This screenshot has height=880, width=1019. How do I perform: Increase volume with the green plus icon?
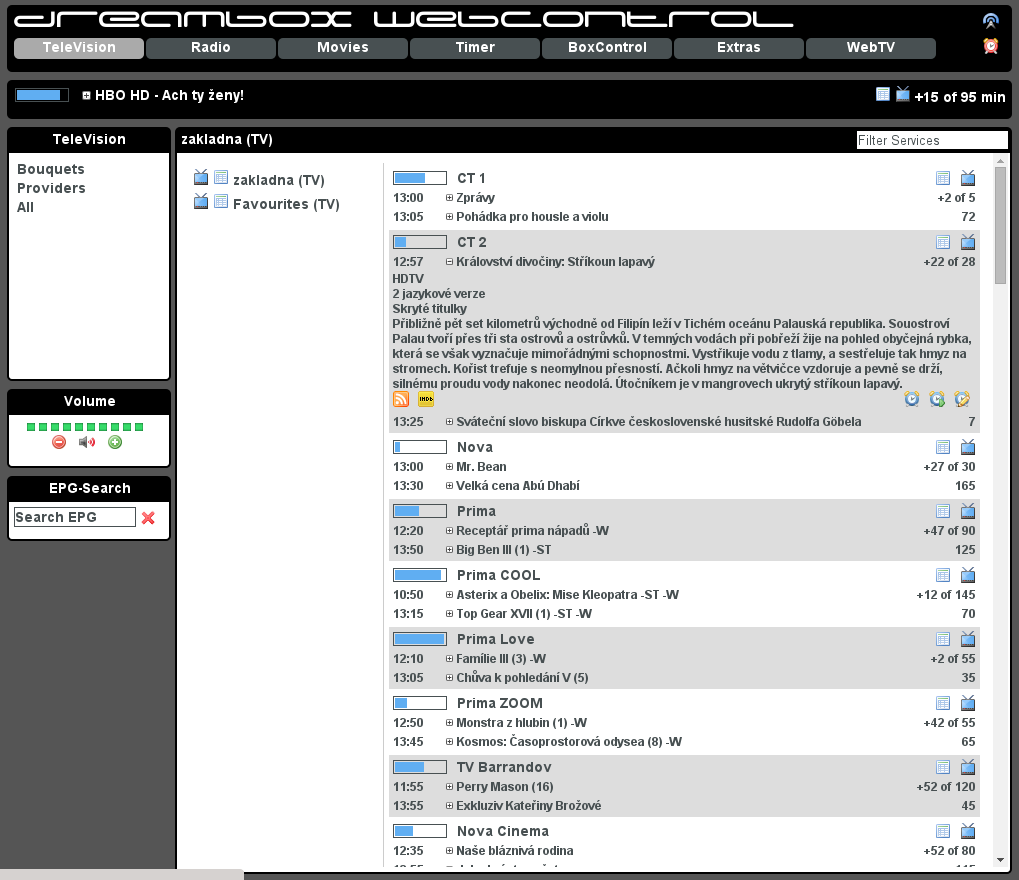[x=115, y=443]
